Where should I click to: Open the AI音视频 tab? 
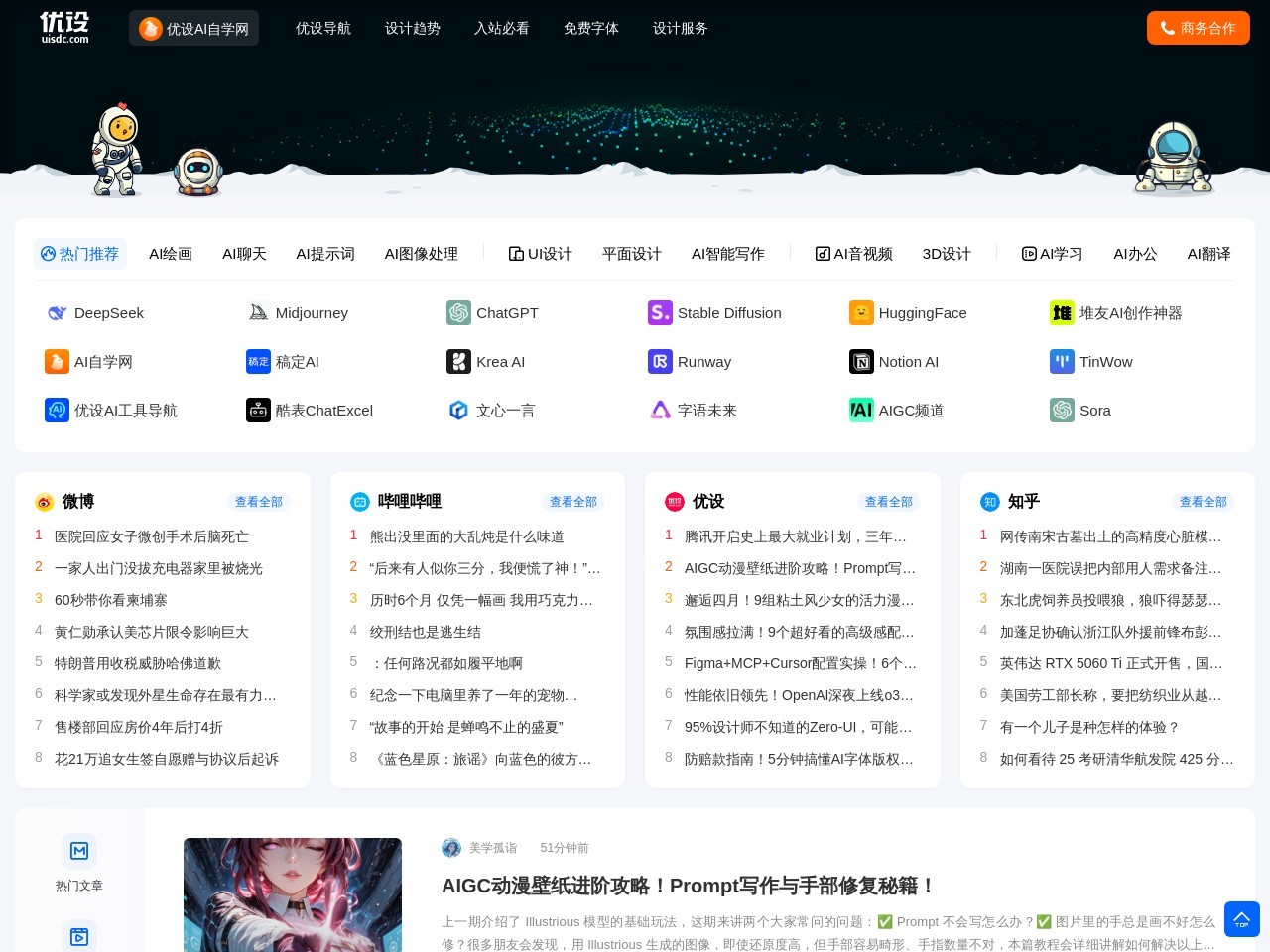(854, 254)
